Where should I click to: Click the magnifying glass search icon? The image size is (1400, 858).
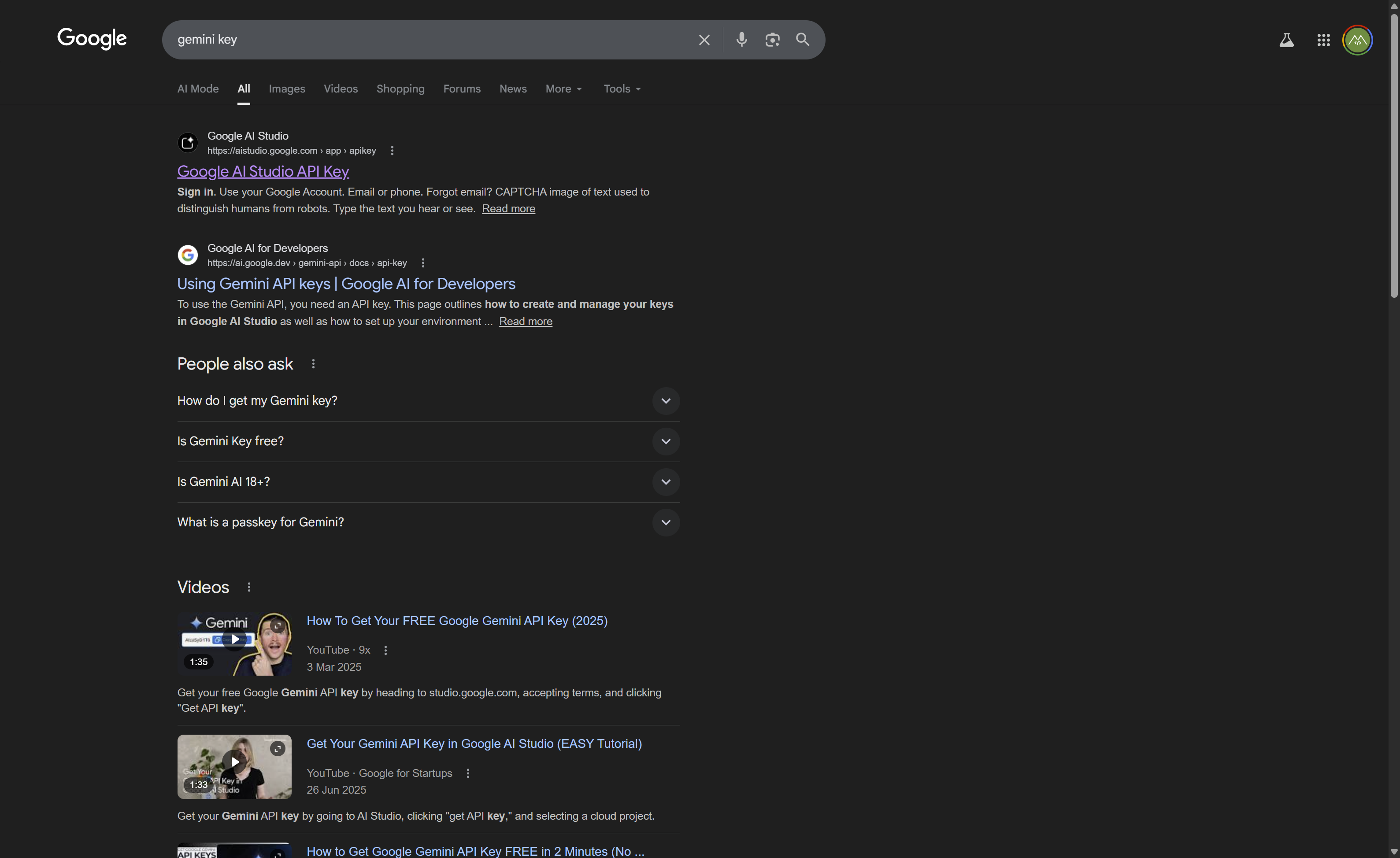pyautogui.click(x=803, y=39)
